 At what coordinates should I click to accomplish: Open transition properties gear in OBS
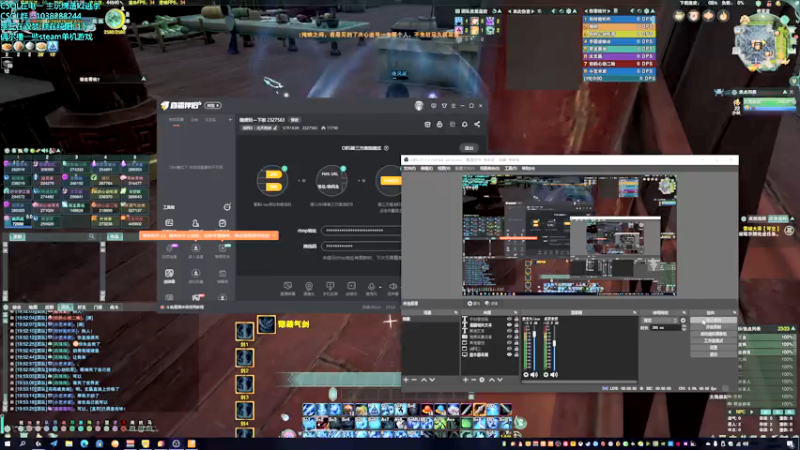683,320
